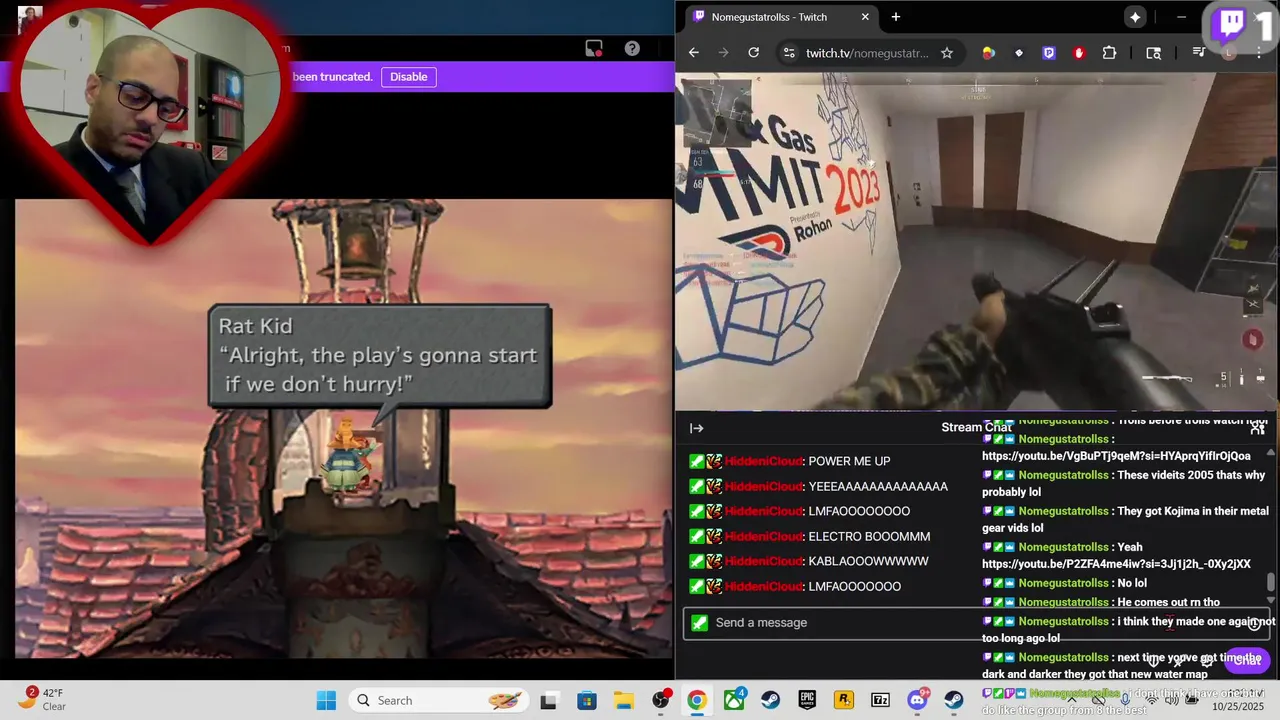Click the Send a message chat field
1280x720 pixels.
976,622
